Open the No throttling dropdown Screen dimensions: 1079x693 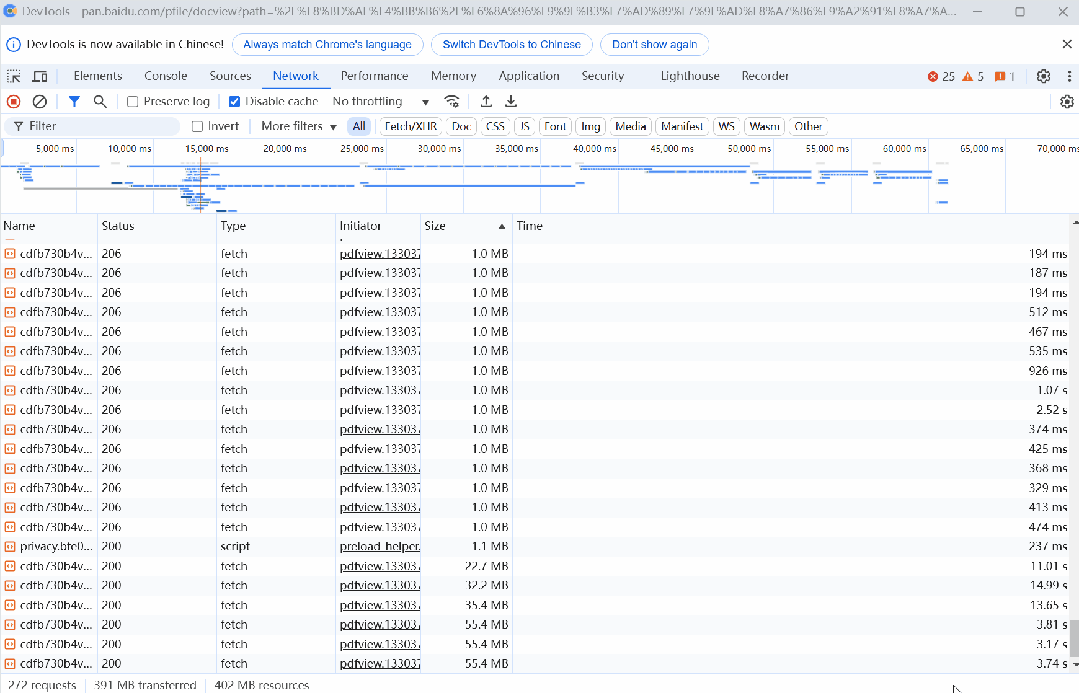(381, 101)
